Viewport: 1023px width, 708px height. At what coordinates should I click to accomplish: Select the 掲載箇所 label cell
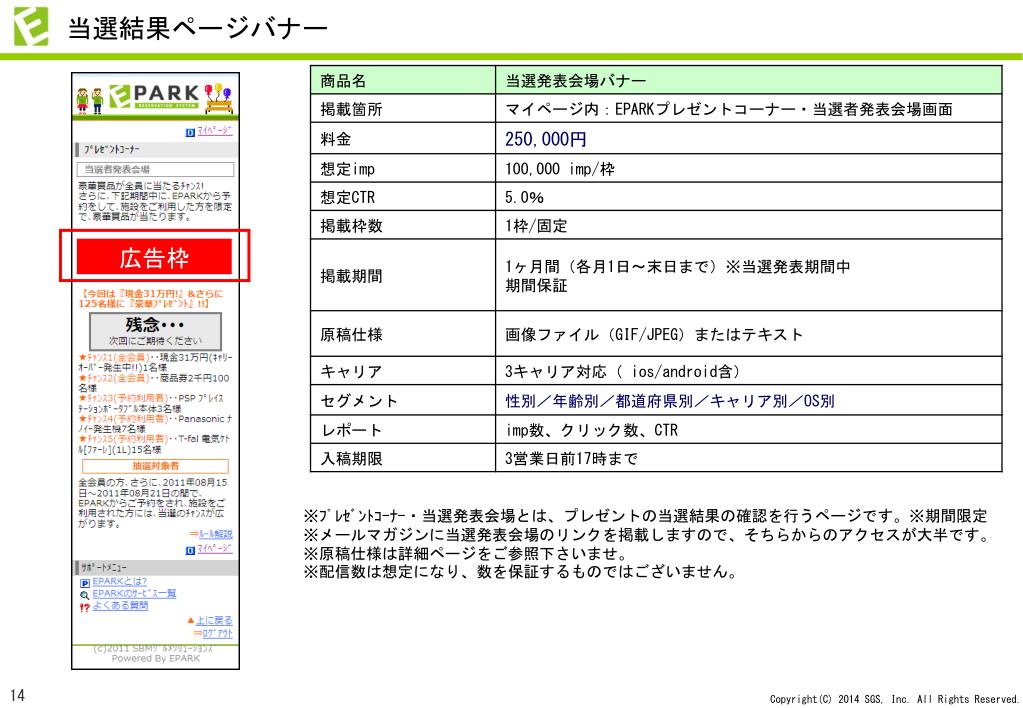pos(403,108)
